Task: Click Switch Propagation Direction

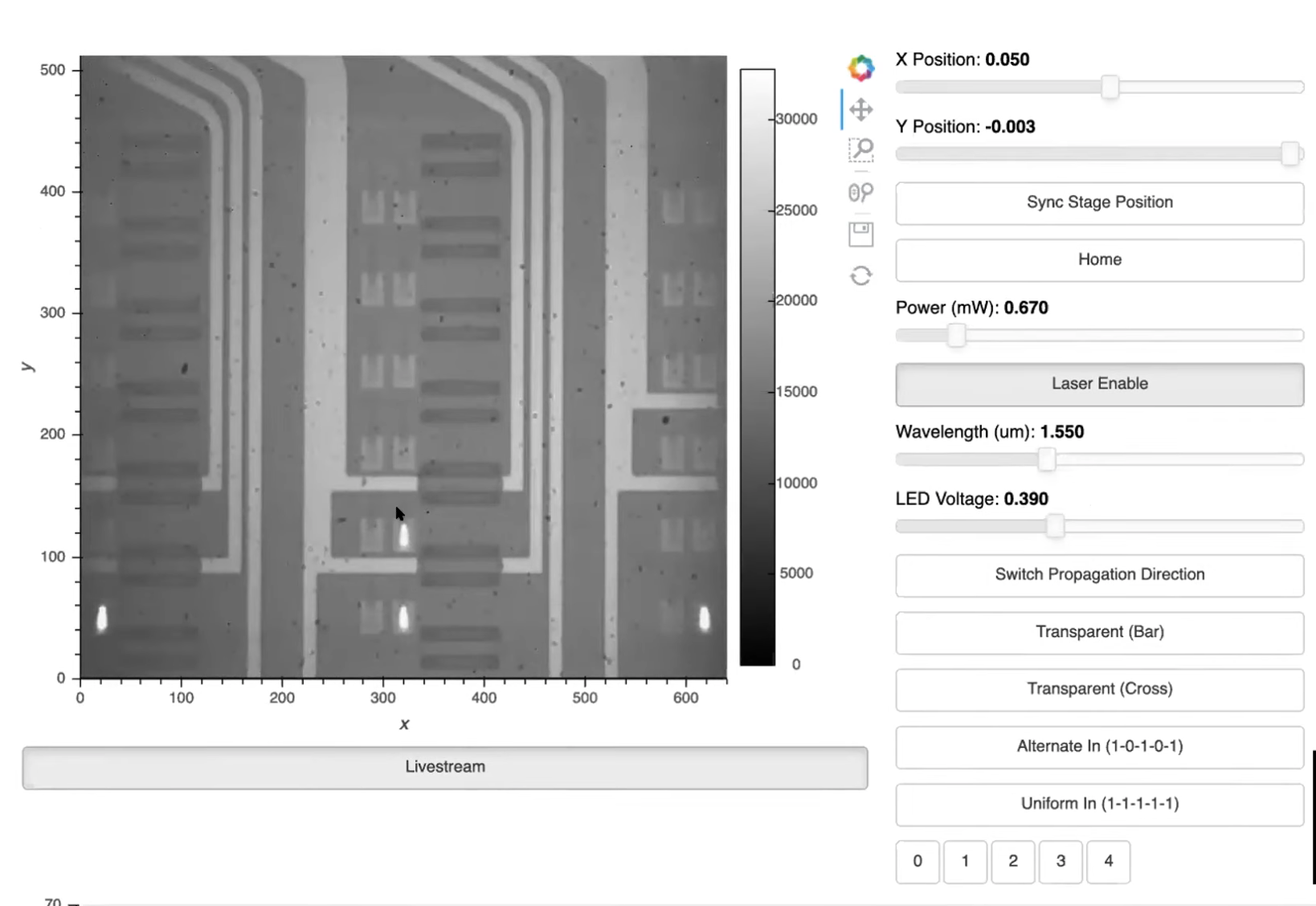Action: point(1099,574)
